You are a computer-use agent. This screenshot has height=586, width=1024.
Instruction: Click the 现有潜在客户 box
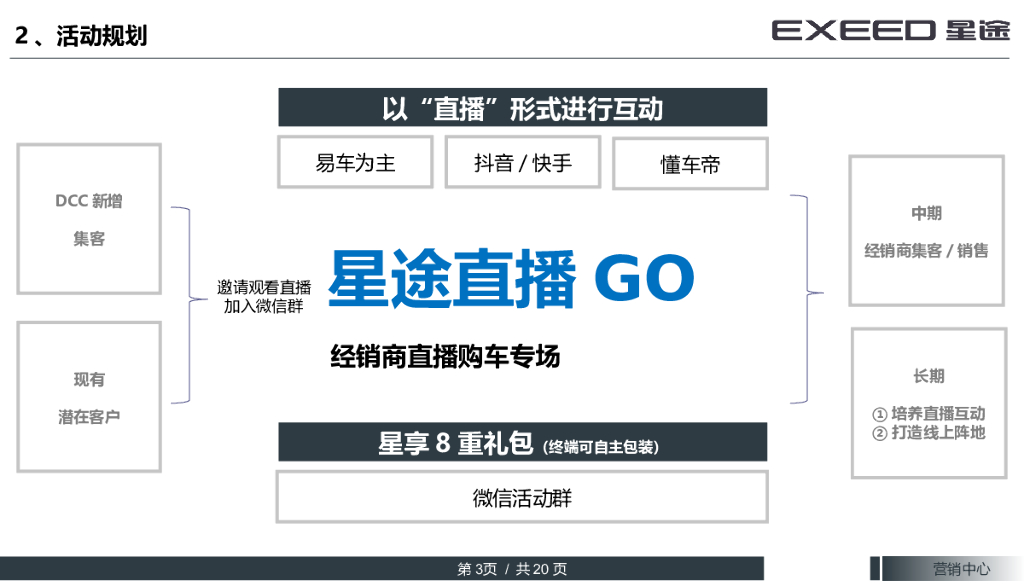pyautogui.click(x=89, y=397)
